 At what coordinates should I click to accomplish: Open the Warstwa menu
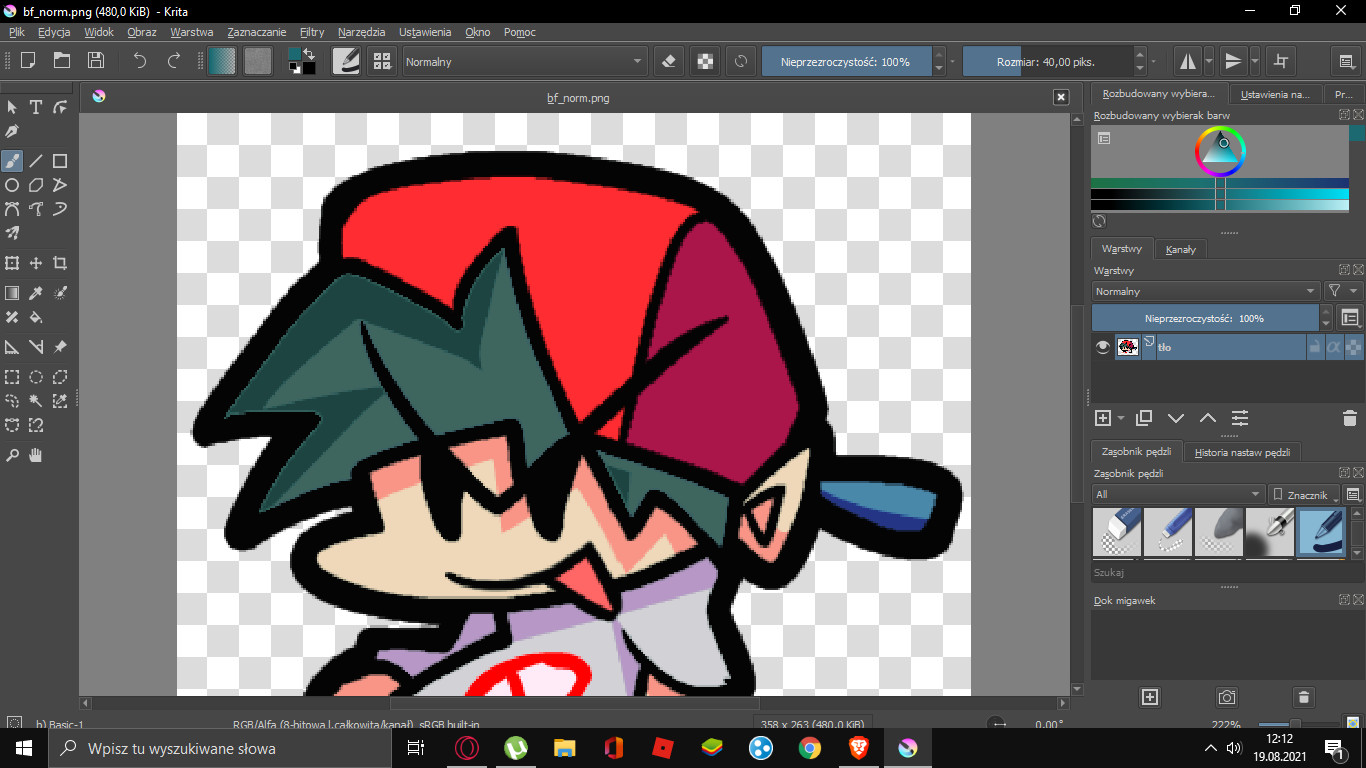tap(192, 32)
